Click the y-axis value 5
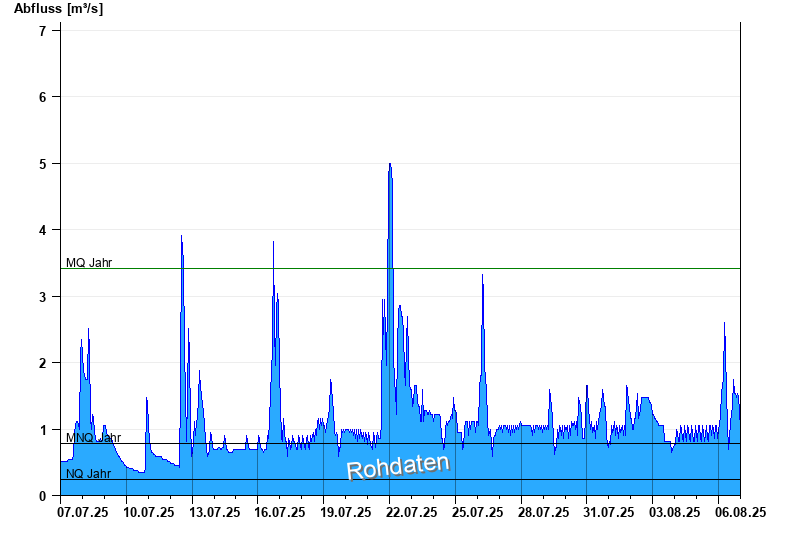This screenshot has width=800, height=550. [x=42, y=164]
